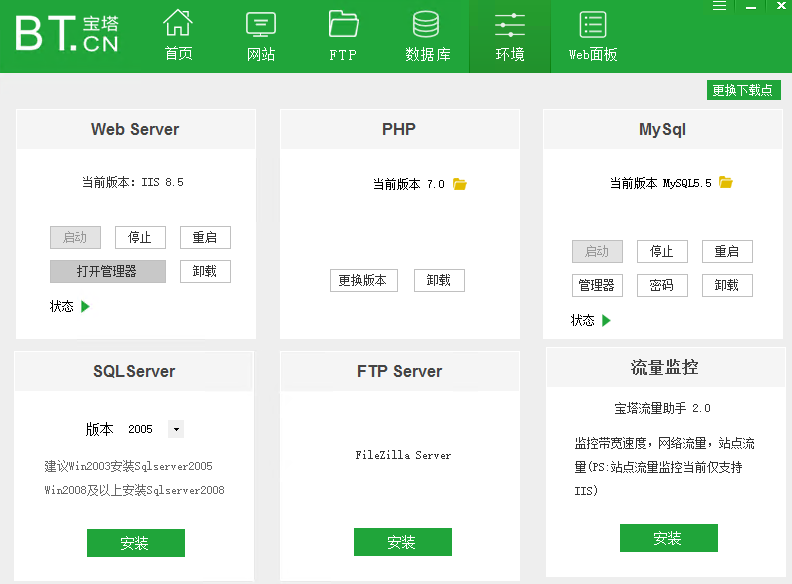Image resolution: width=792 pixels, height=584 pixels.
Task: Open the hamburger menu icon in title bar
Action: point(719,6)
